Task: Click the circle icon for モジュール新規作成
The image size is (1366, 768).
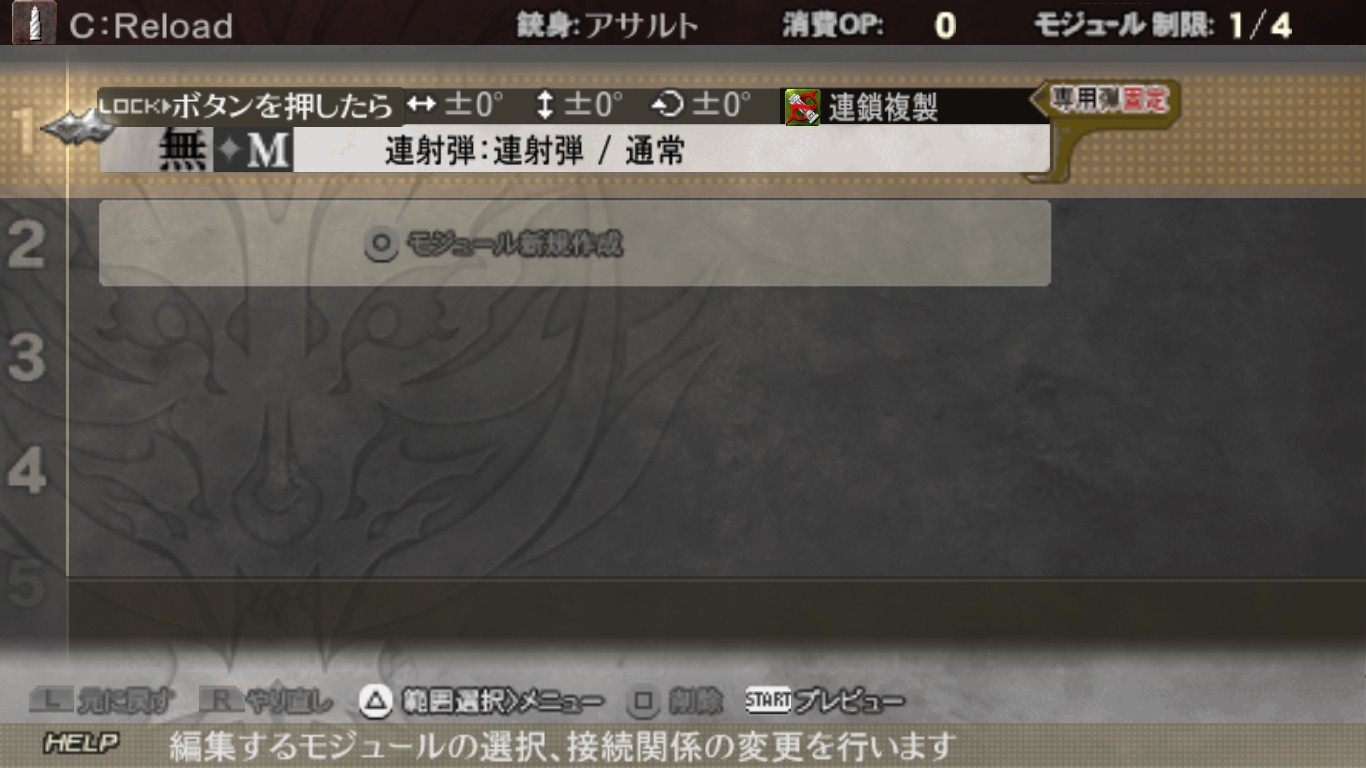Action: 381,244
